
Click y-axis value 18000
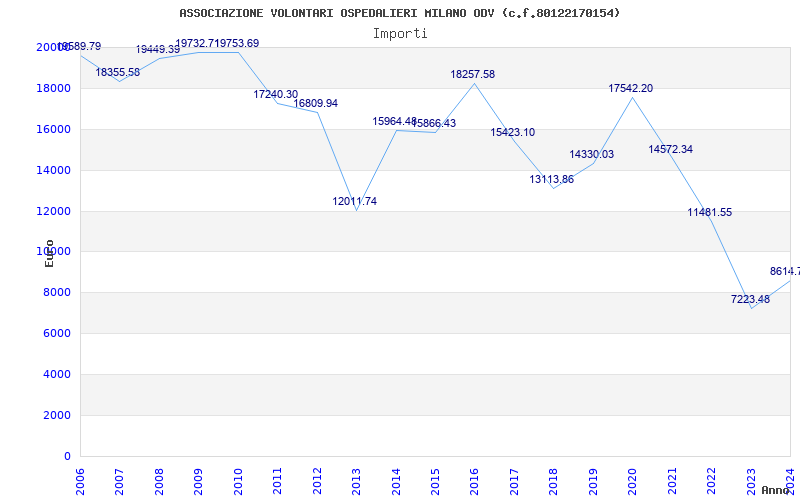click(54, 89)
